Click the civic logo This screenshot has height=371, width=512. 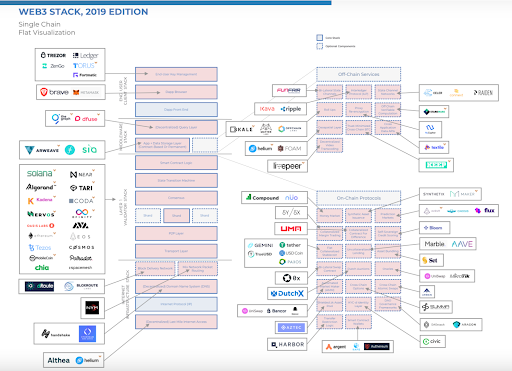(432, 341)
